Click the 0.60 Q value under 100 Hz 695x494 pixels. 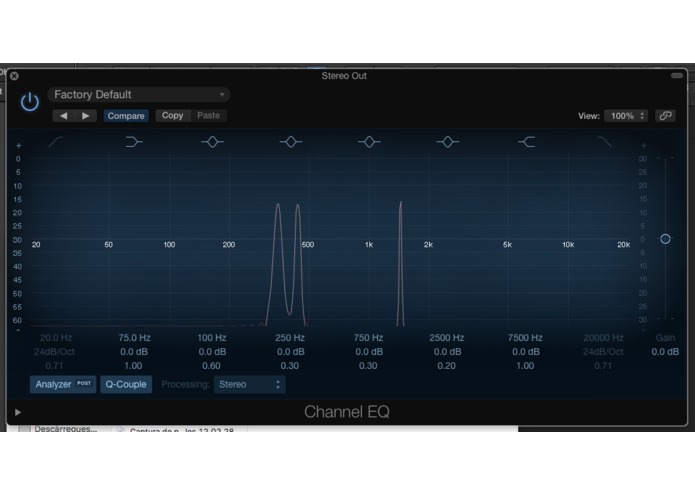[x=211, y=366]
